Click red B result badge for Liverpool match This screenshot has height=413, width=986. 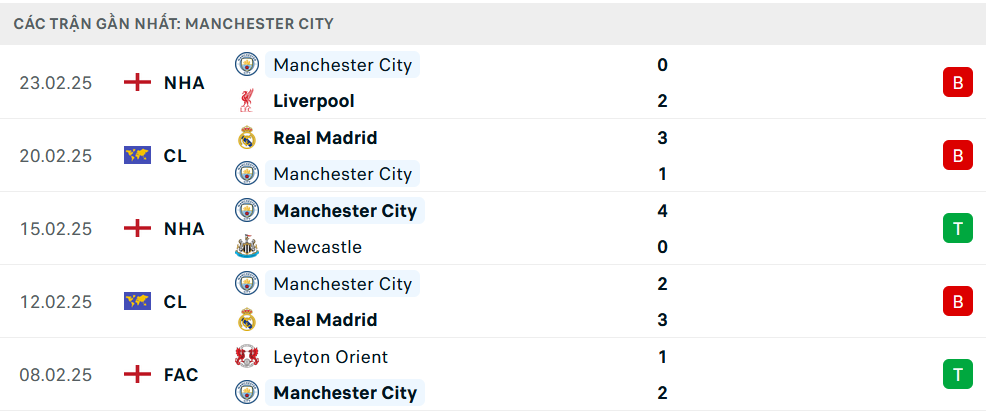click(x=957, y=83)
